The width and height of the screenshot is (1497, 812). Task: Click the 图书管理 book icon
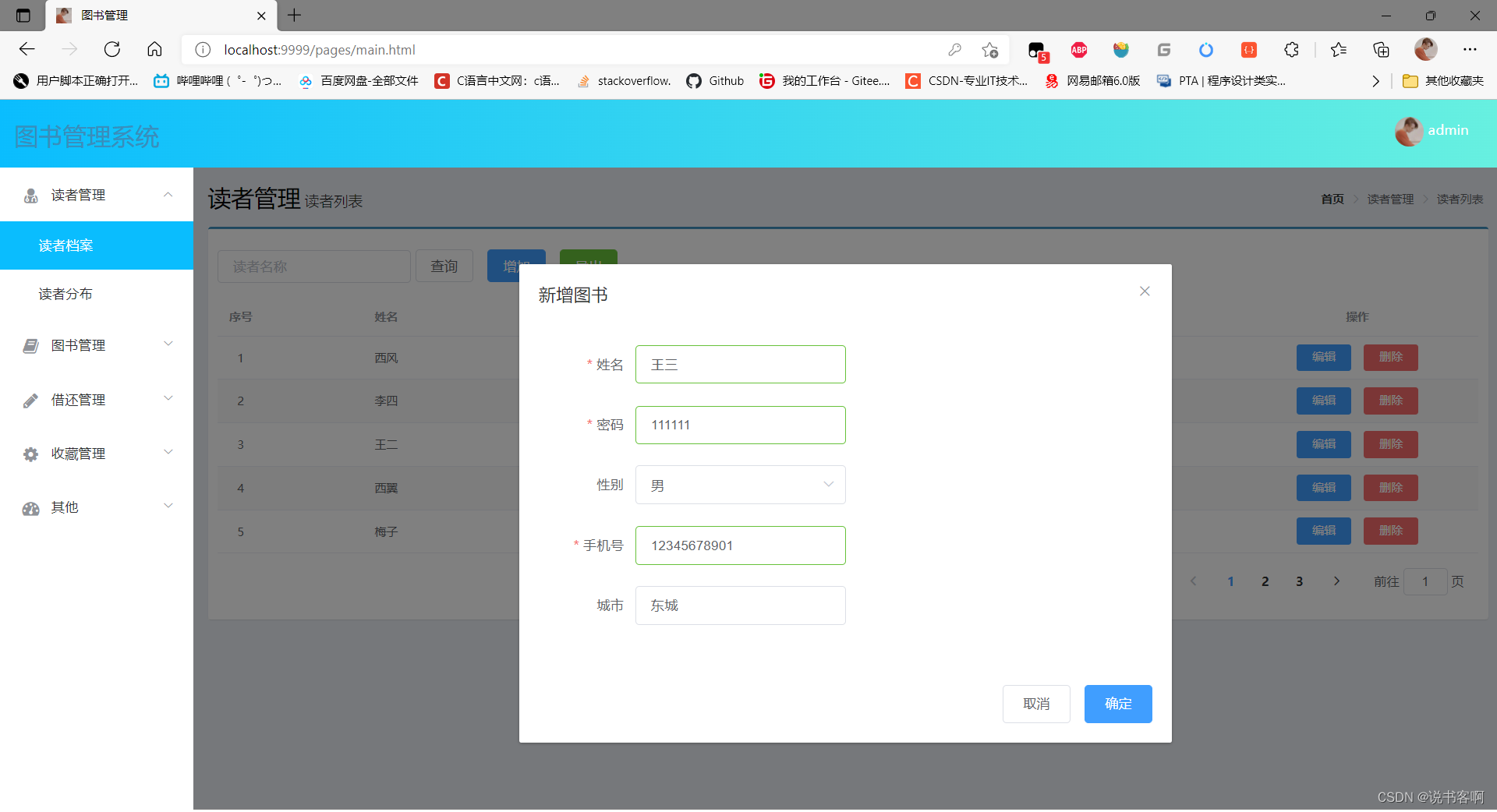pos(30,346)
